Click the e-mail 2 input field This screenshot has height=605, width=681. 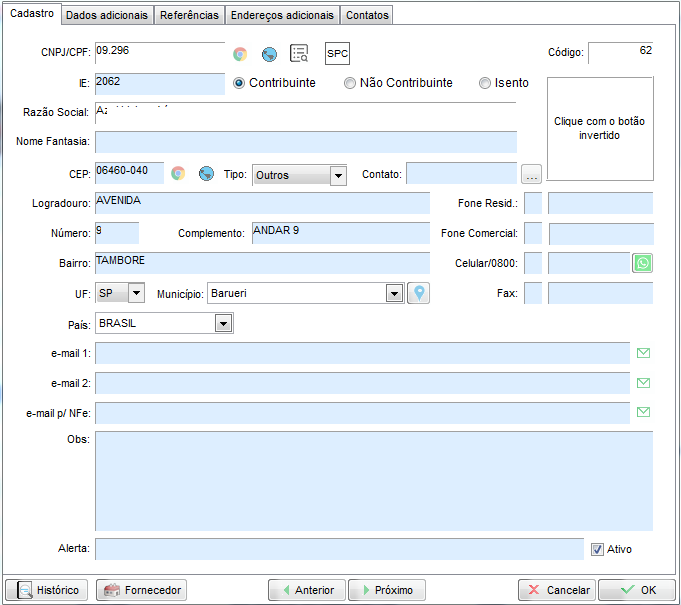[x=363, y=383]
